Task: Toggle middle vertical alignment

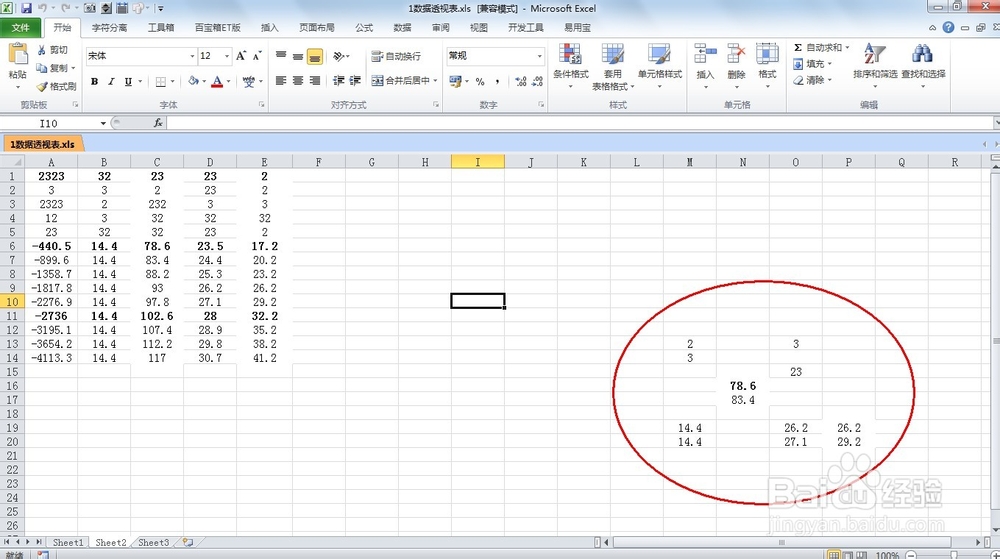Action: click(298, 56)
